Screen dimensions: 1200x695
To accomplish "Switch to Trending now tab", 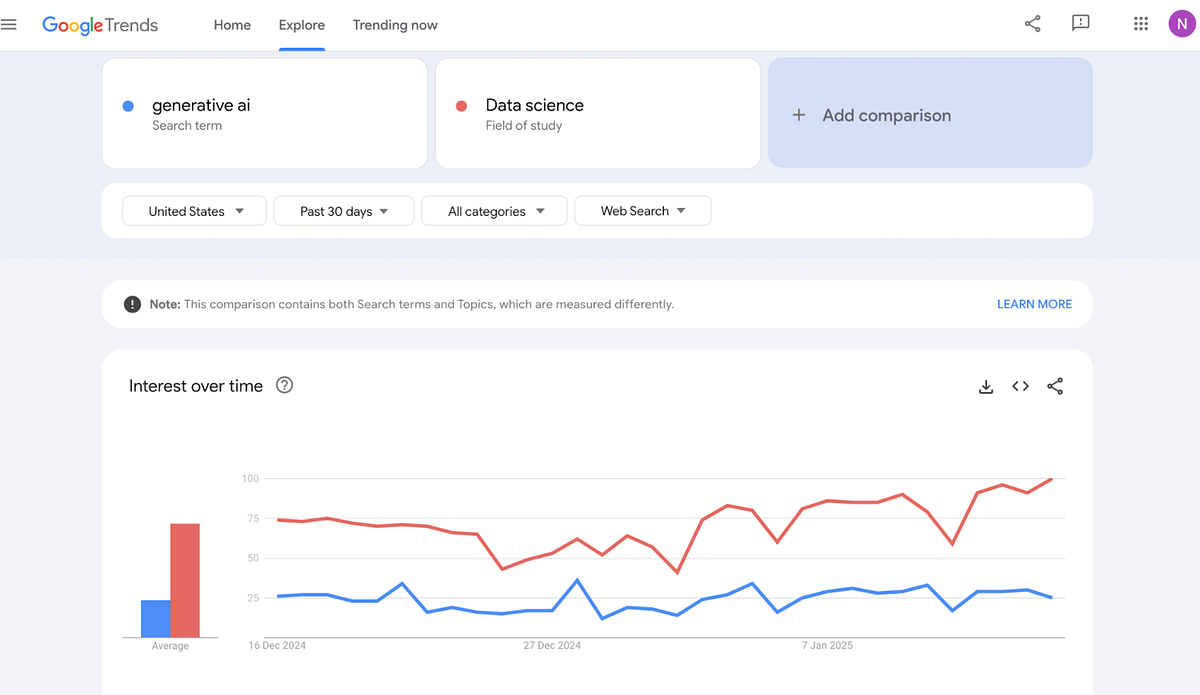I will coord(395,25).
